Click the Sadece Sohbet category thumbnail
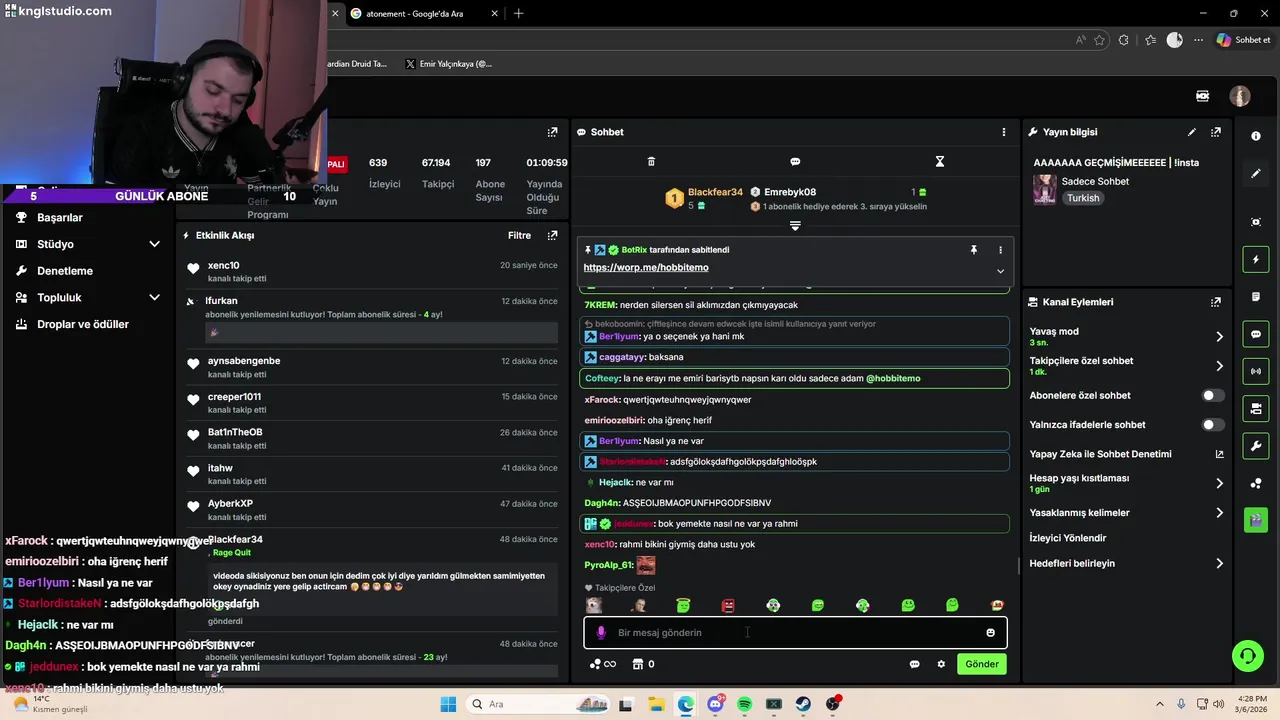 pos(1045,190)
